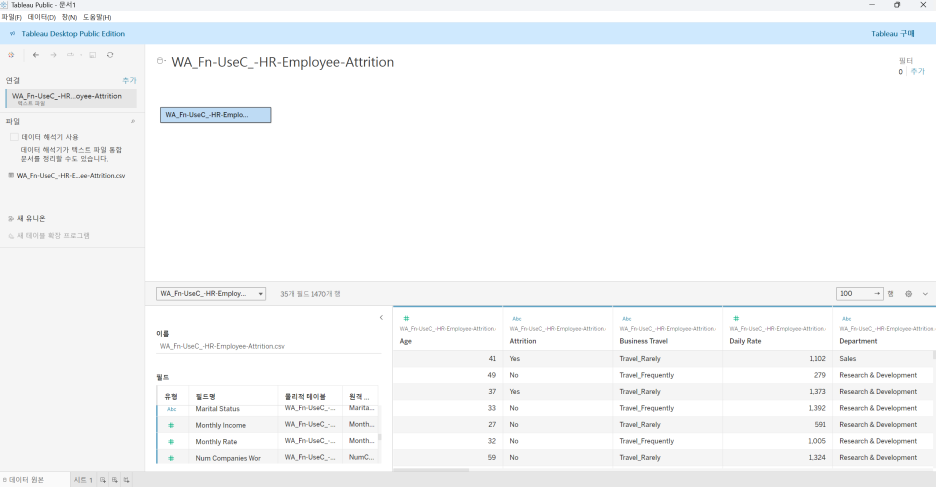The image size is (936, 487).
Task: Go back with the left arrow
Action: [x=36, y=55]
